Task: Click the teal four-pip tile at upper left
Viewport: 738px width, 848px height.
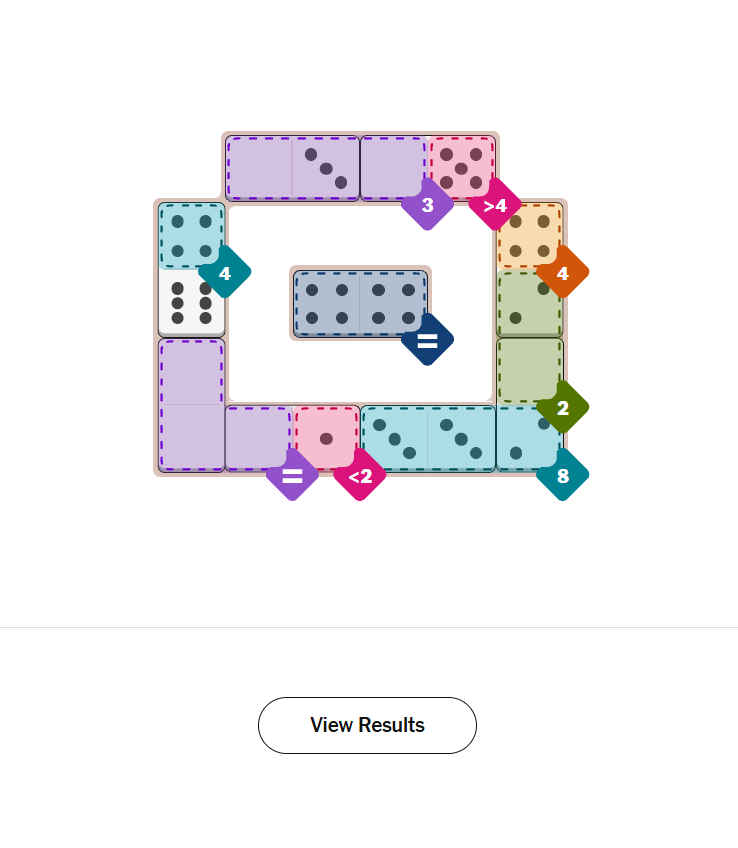Action: (191, 236)
